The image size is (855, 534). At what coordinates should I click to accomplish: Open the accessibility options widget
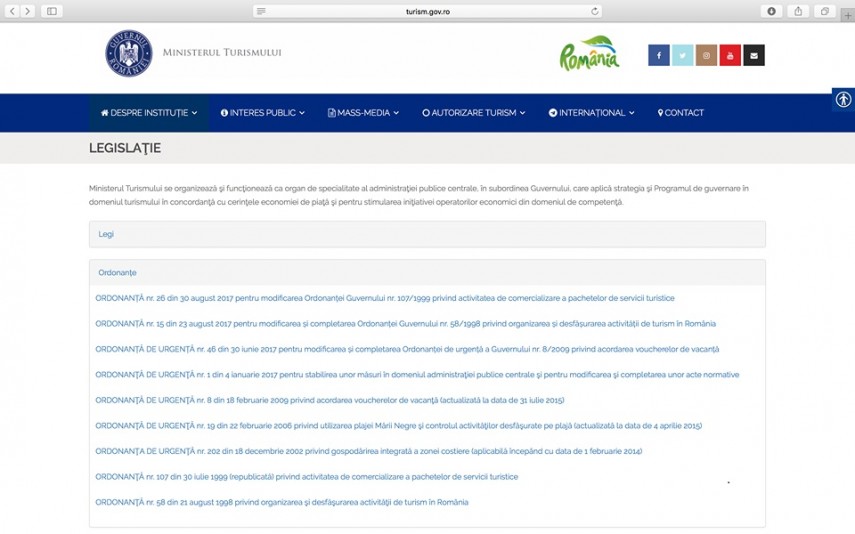(843, 100)
